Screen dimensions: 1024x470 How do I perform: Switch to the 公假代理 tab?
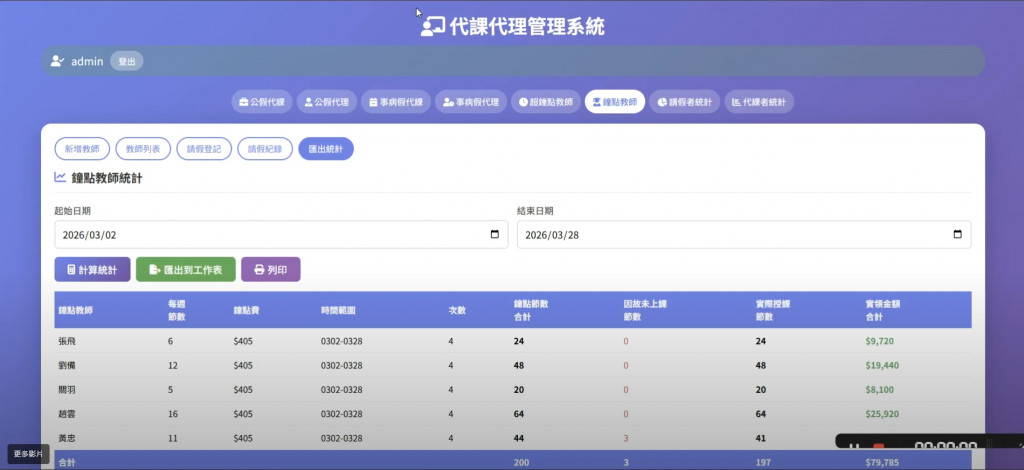click(x=326, y=102)
